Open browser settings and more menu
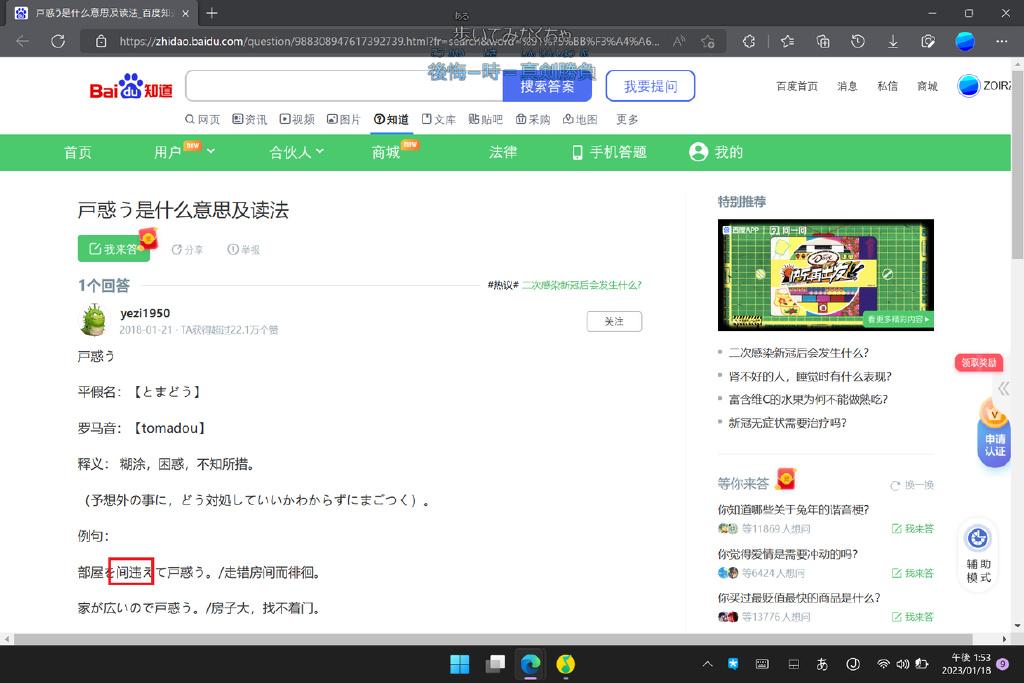This screenshot has width=1024, height=683. tap(1002, 41)
